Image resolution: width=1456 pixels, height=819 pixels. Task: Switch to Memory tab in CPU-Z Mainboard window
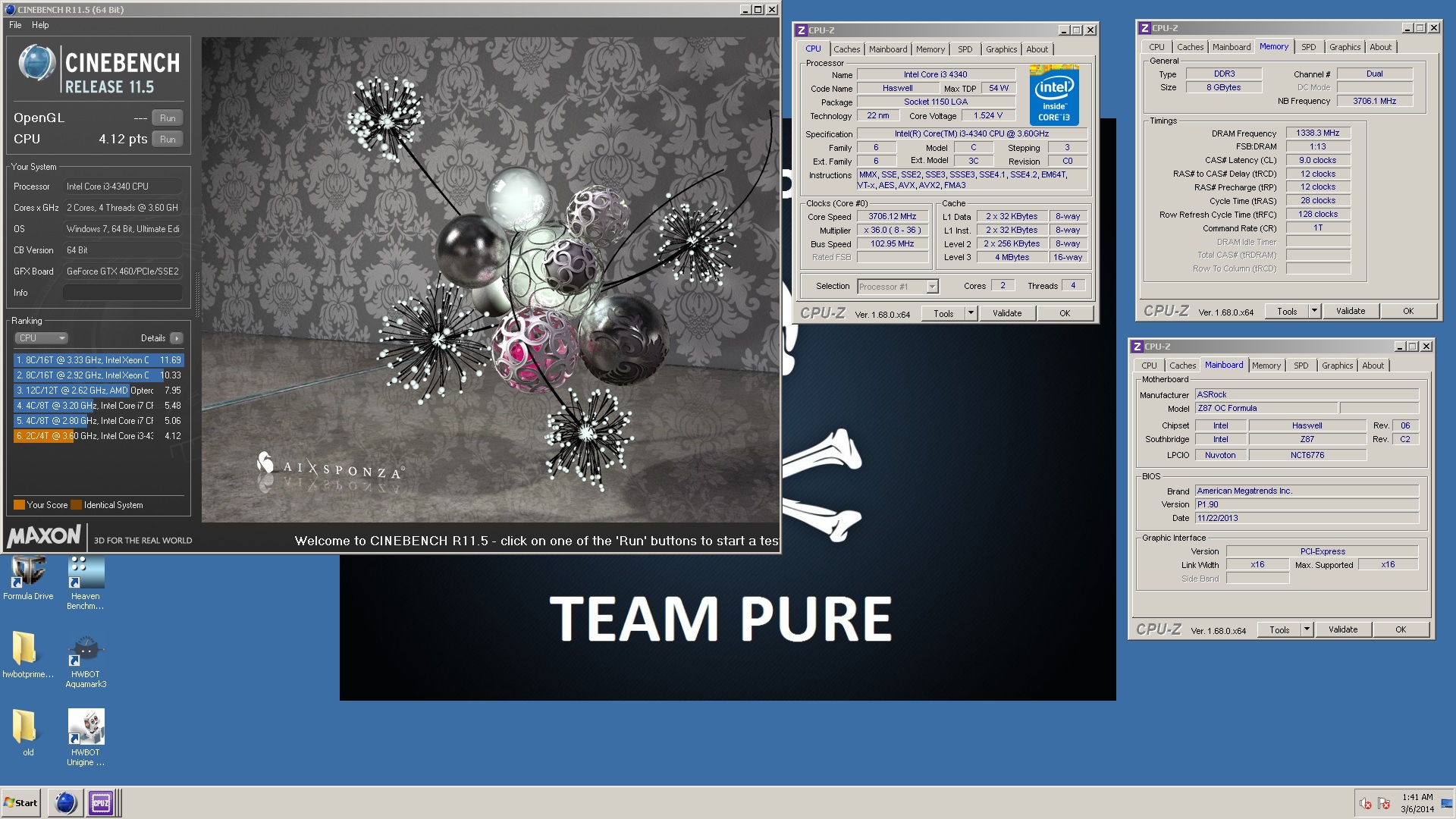(1266, 366)
